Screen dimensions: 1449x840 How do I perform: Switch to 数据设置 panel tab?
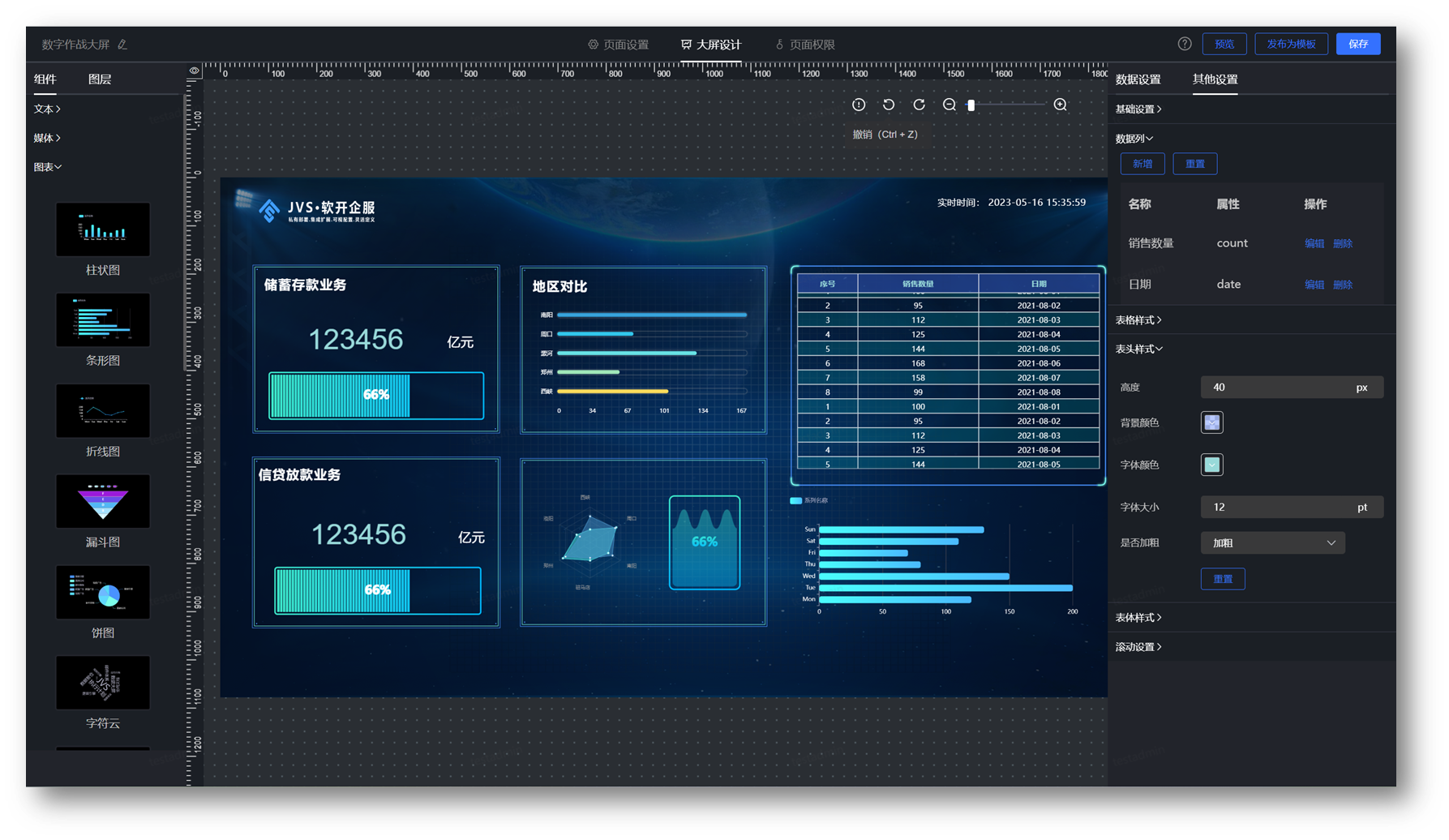pos(1138,79)
